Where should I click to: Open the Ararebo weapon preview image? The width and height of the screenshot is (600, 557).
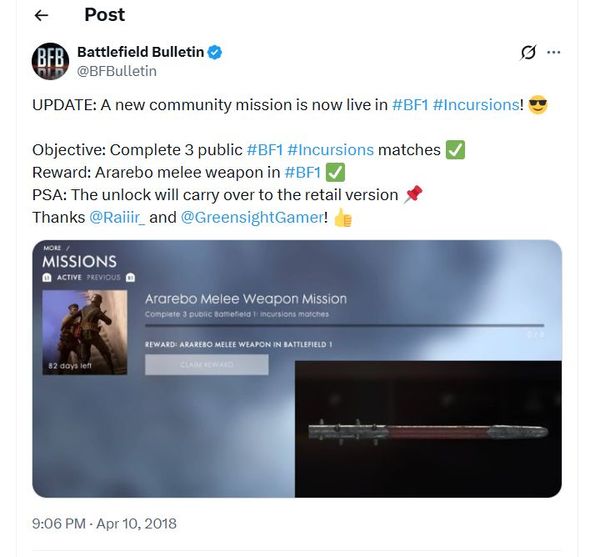point(428,429)
